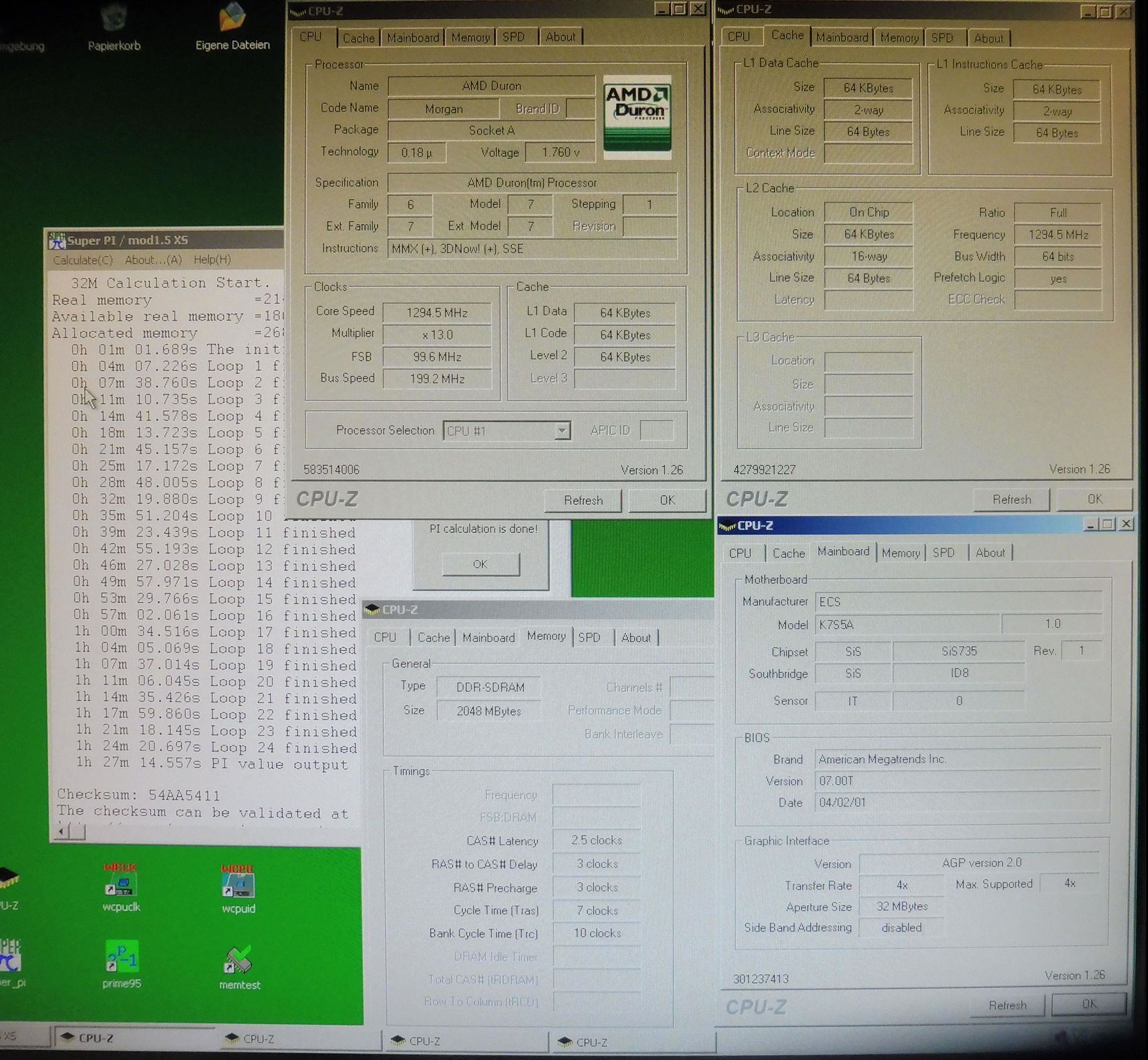Click the Checksum: 54AA5411 line
Viewport: 1148px width, 1060px height.
[138, 795]
